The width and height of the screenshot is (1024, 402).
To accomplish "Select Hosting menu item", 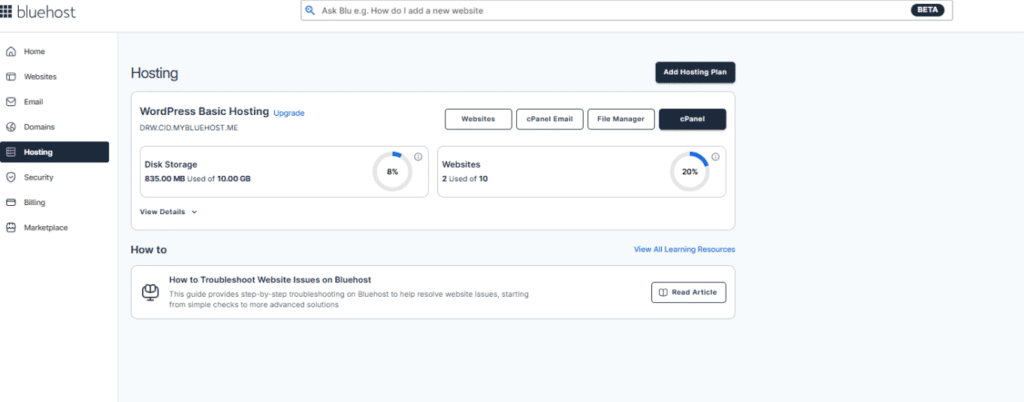I will (x=54, y=152).
